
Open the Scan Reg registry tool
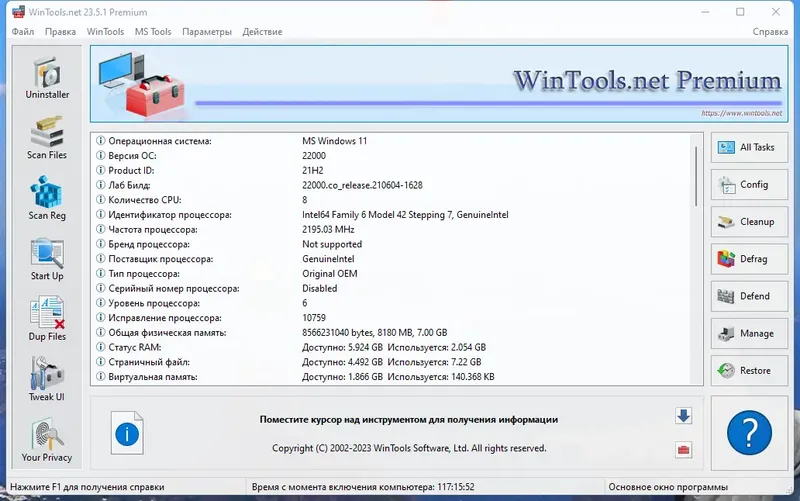tap(47, 198)
